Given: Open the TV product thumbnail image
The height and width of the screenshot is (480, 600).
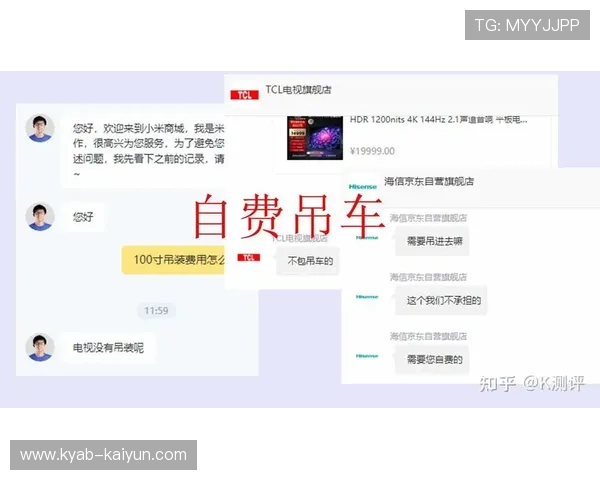Looking at the screenshot, I should (x=315, y=138).
